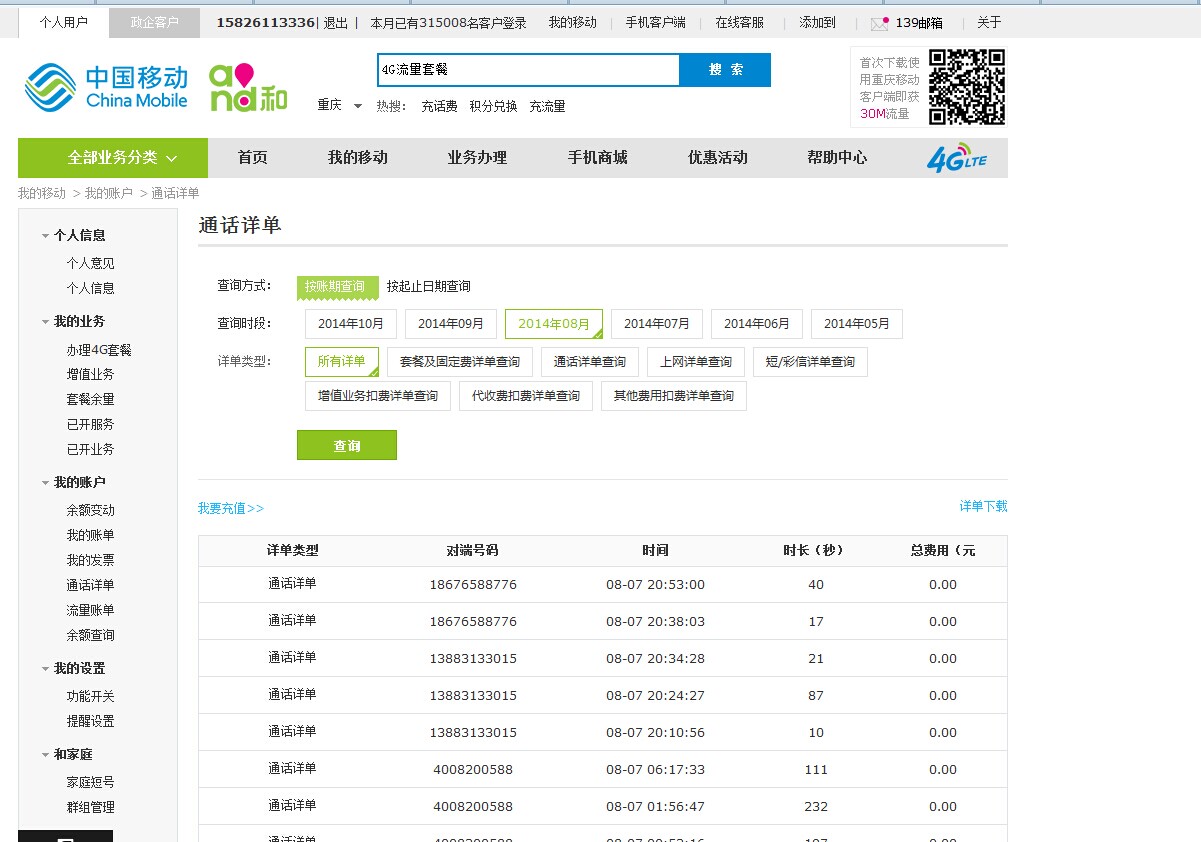Click the pink and green 'and 和' logo
Screen dimensions: 1201x842
(248, 87)
